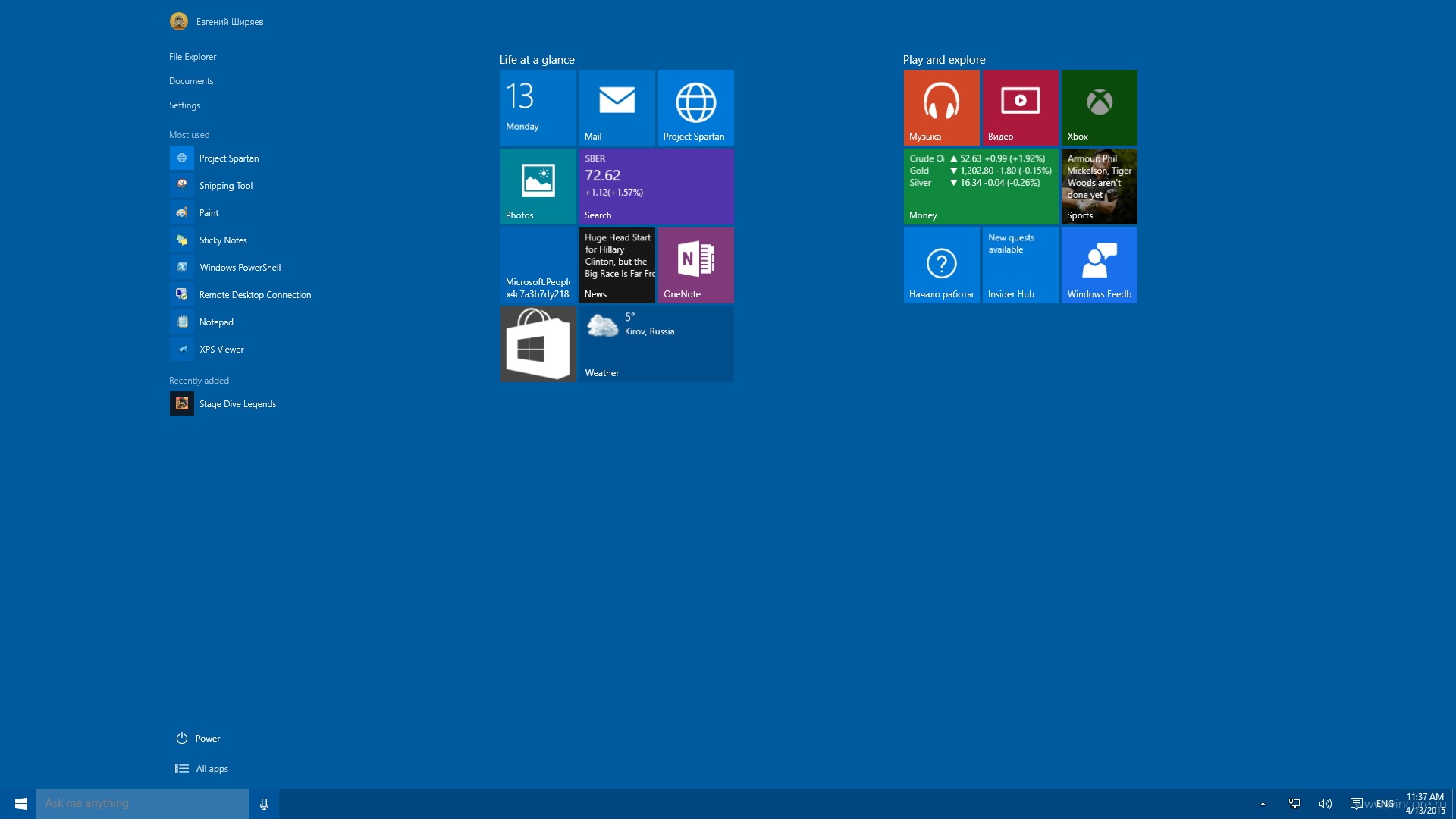Open Settings from the Start menu
This screenshot has width=1456, height=819.
(x=184, y=105)
